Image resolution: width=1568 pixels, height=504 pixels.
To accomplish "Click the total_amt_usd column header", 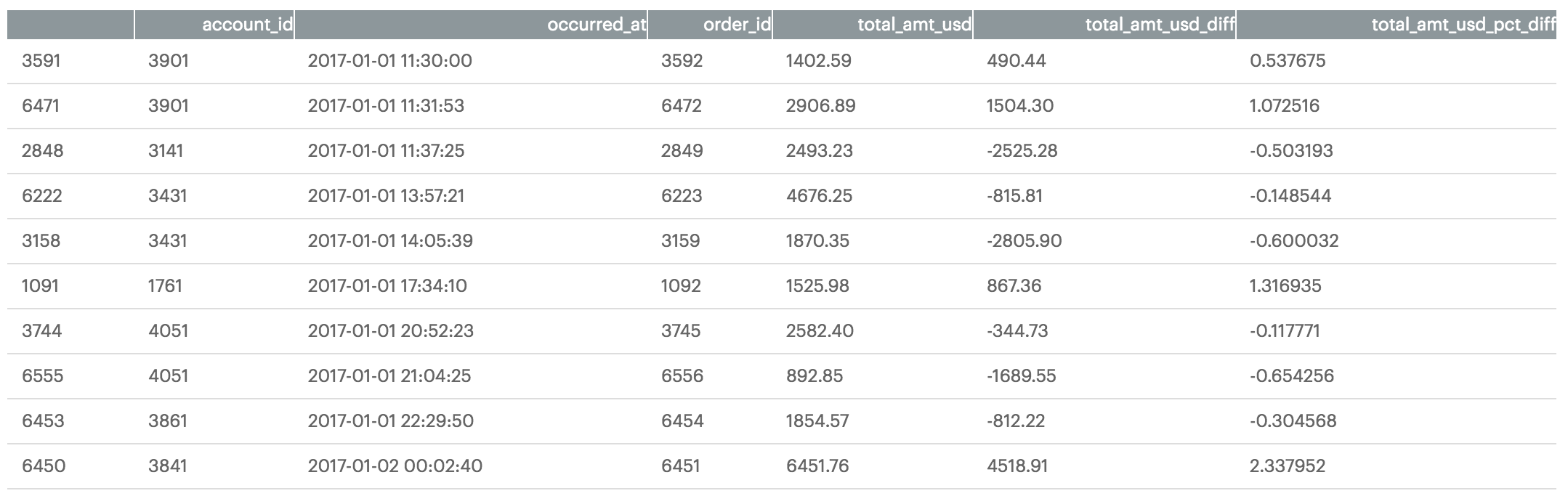I will (913, 25).
